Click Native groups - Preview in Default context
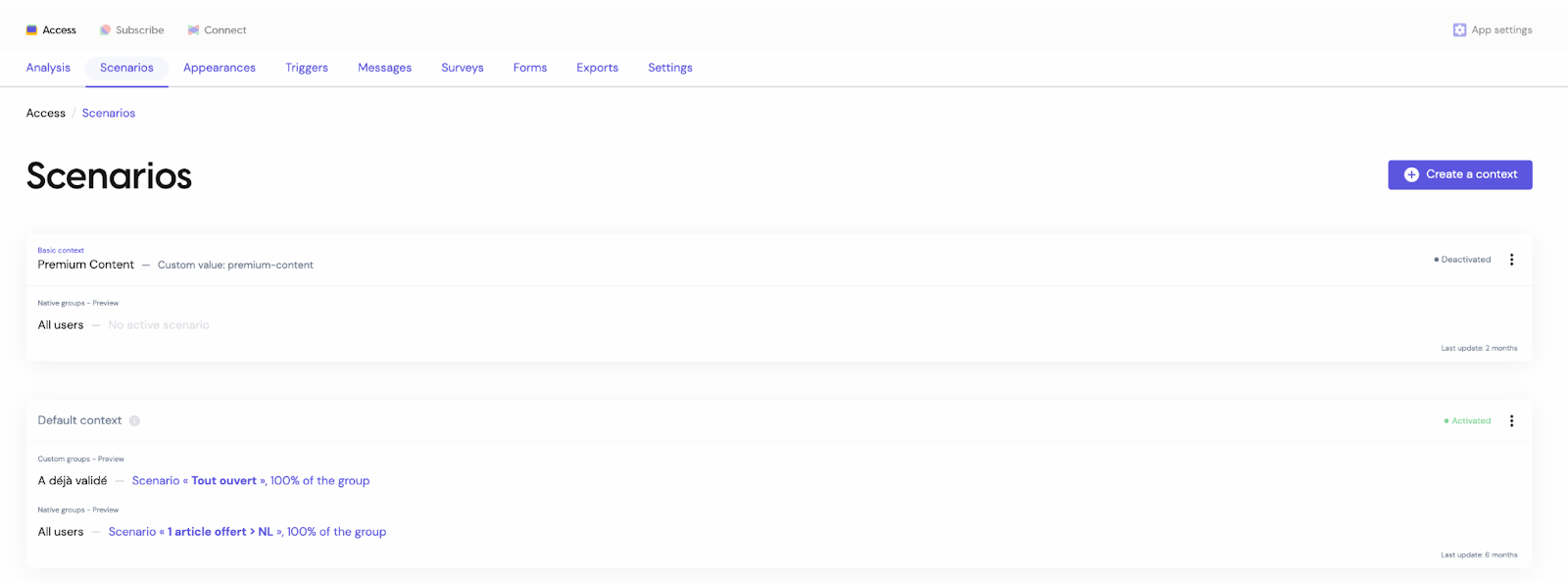1568x584 pixels. coord(78,510)
